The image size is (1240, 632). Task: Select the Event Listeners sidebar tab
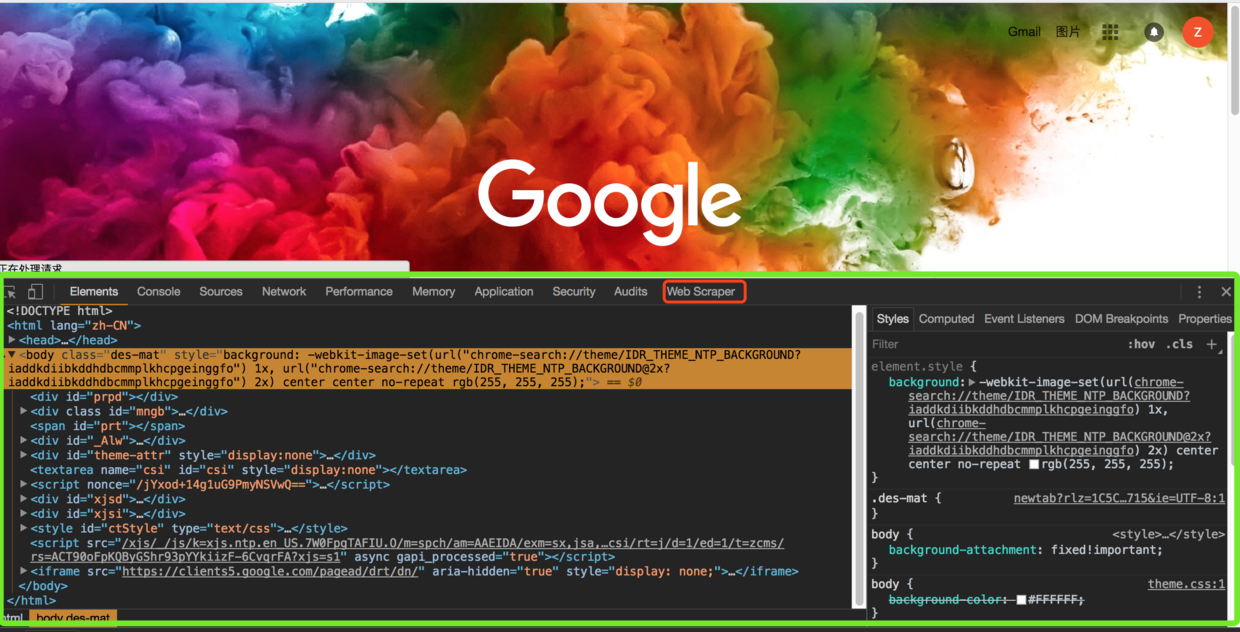[x=1024, y=319]
